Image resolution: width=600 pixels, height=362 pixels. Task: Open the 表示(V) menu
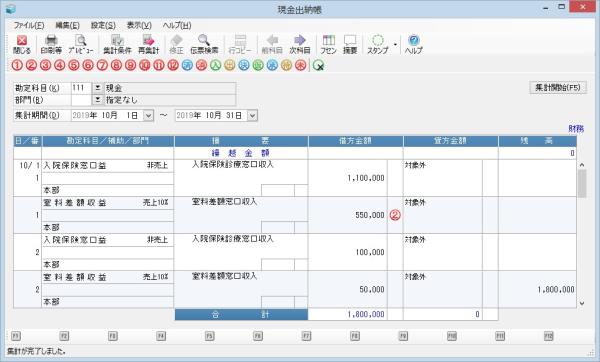pyautogui.click(x=139, y=26)
